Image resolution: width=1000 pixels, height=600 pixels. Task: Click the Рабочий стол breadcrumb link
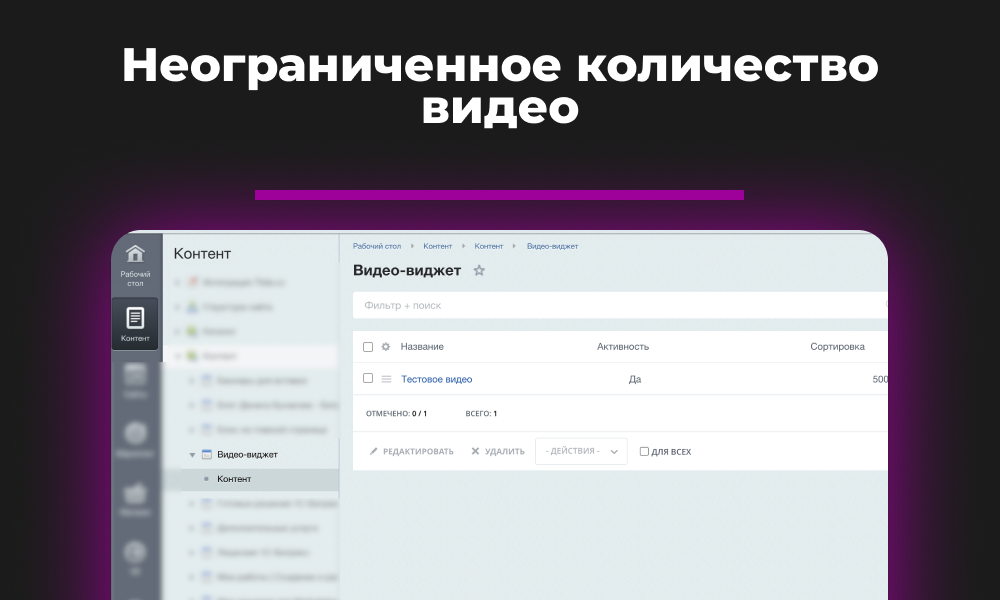click(377, 246)
